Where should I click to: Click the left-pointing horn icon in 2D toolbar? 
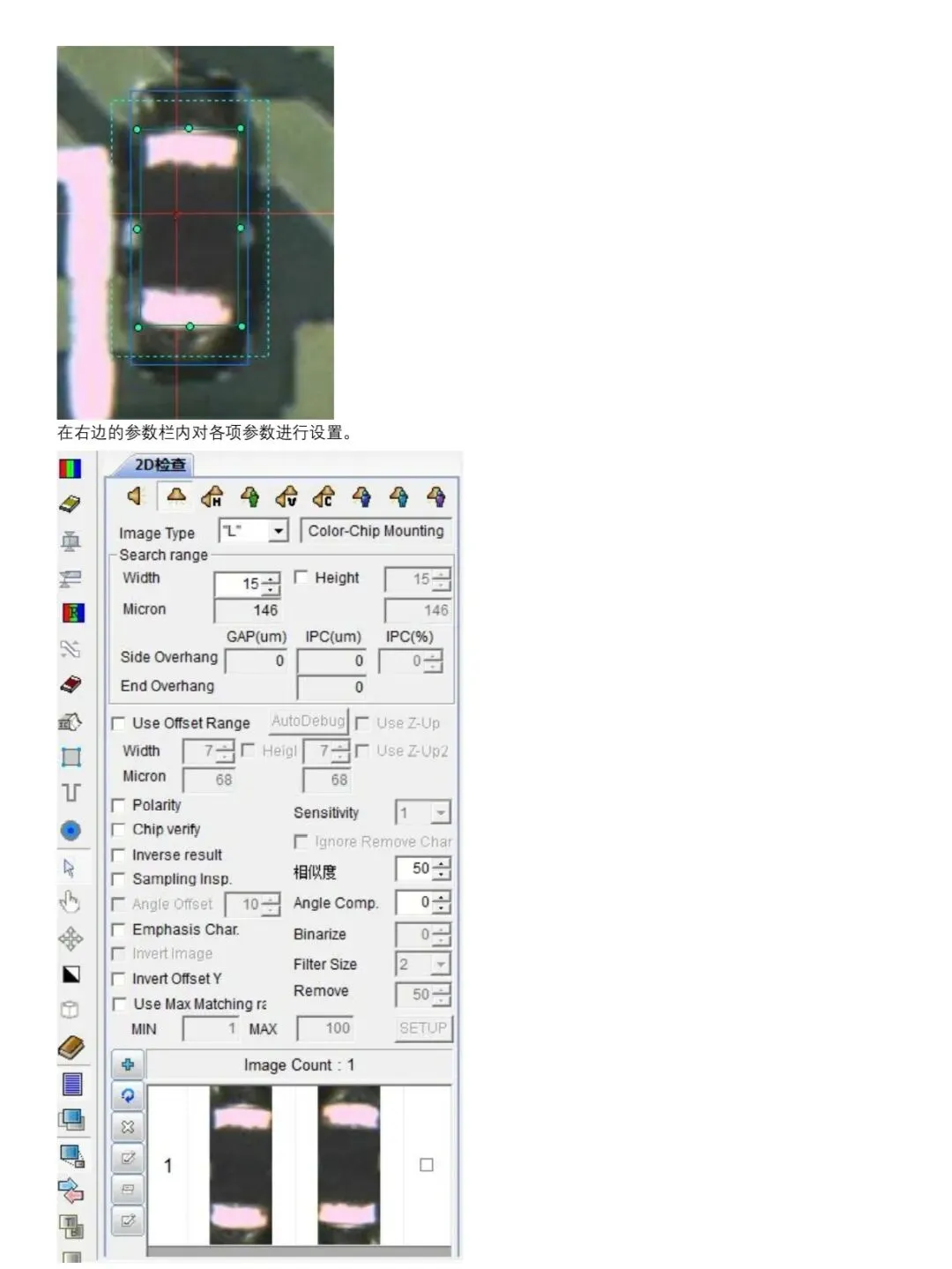135,496
